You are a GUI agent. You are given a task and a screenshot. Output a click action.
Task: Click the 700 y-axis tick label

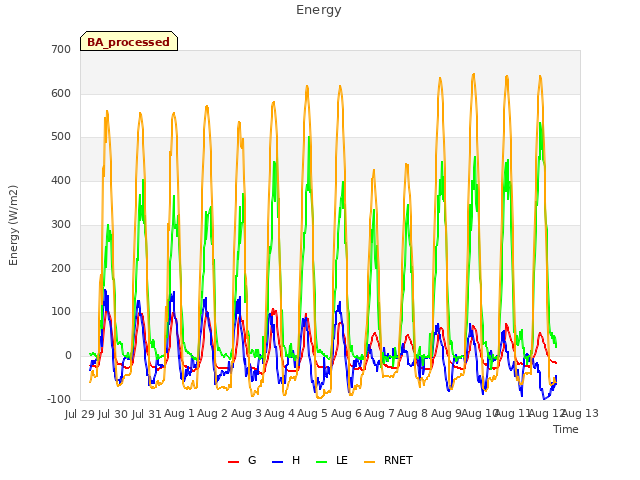(x=61, y=50)
